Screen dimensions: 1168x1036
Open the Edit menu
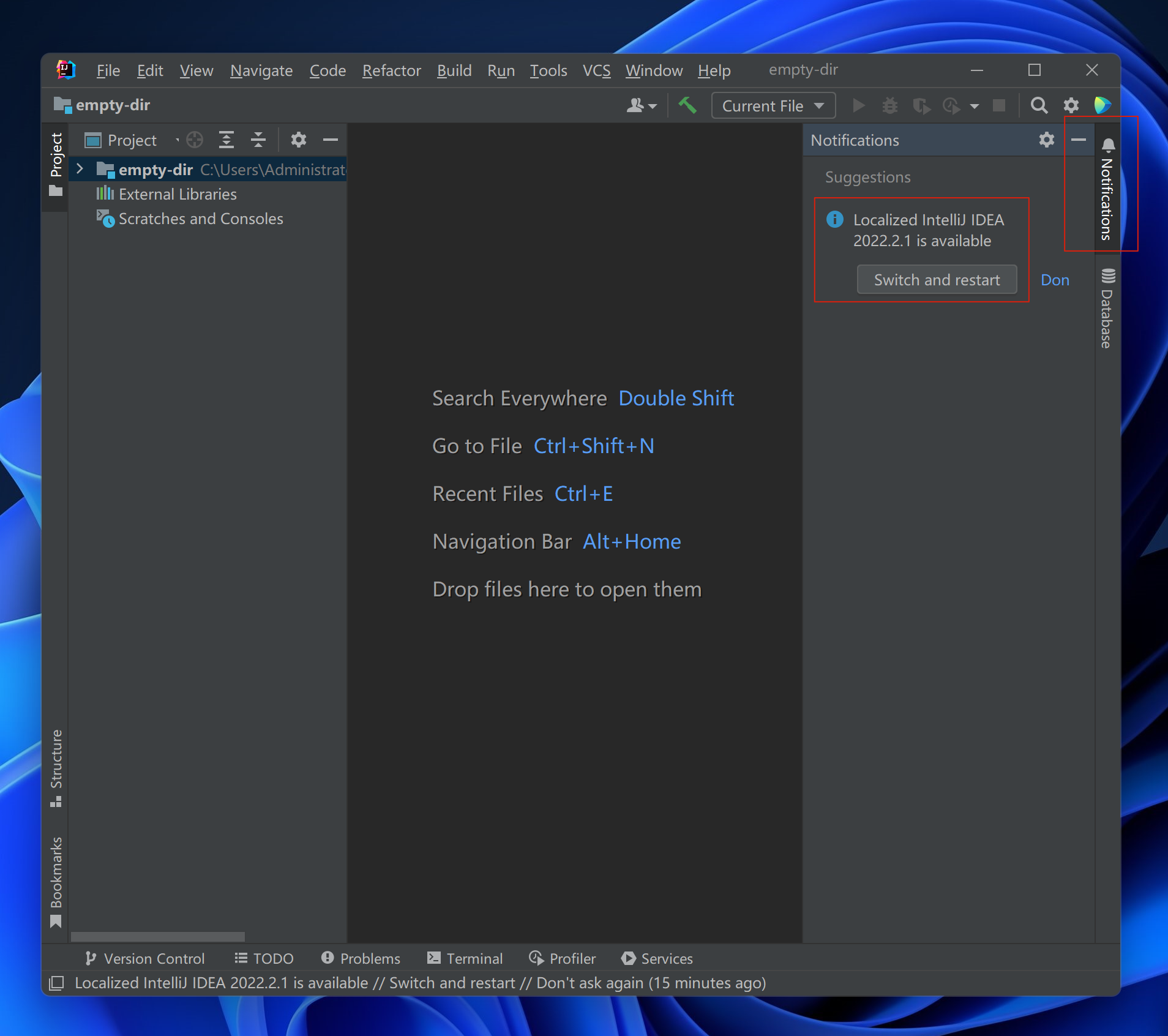coord(150,70)
